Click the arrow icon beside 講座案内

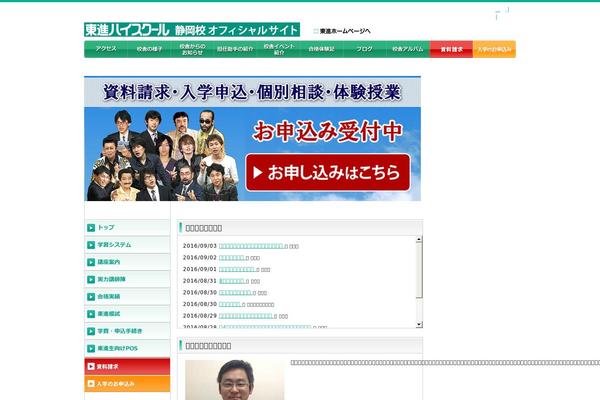pos(91,262)
